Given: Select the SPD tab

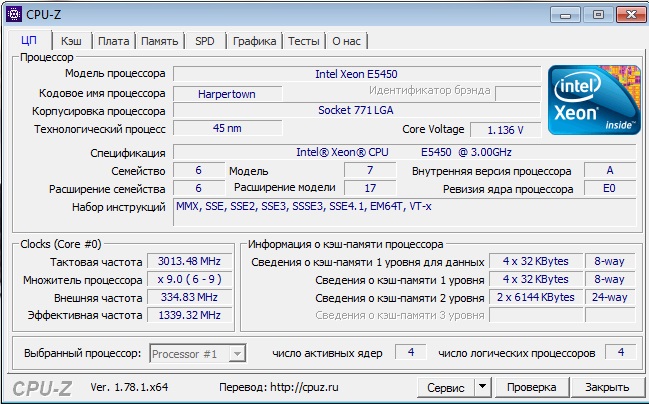Looking at the screenshot, I should pos(205,41).
